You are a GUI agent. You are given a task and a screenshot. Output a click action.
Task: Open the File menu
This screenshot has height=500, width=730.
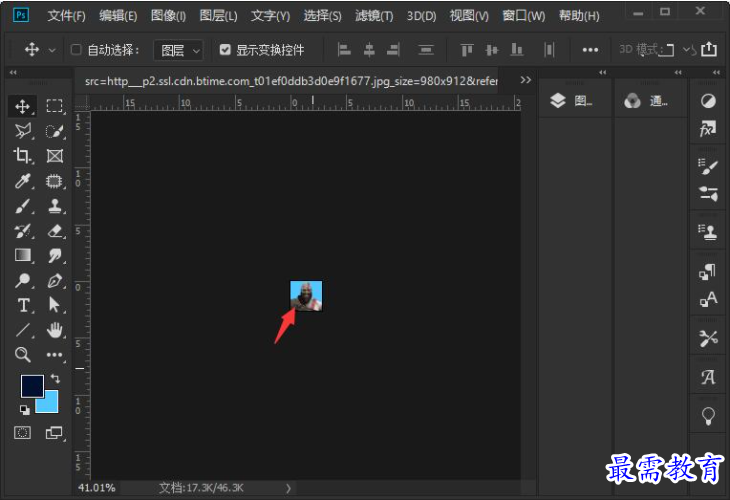pos(67,16)
